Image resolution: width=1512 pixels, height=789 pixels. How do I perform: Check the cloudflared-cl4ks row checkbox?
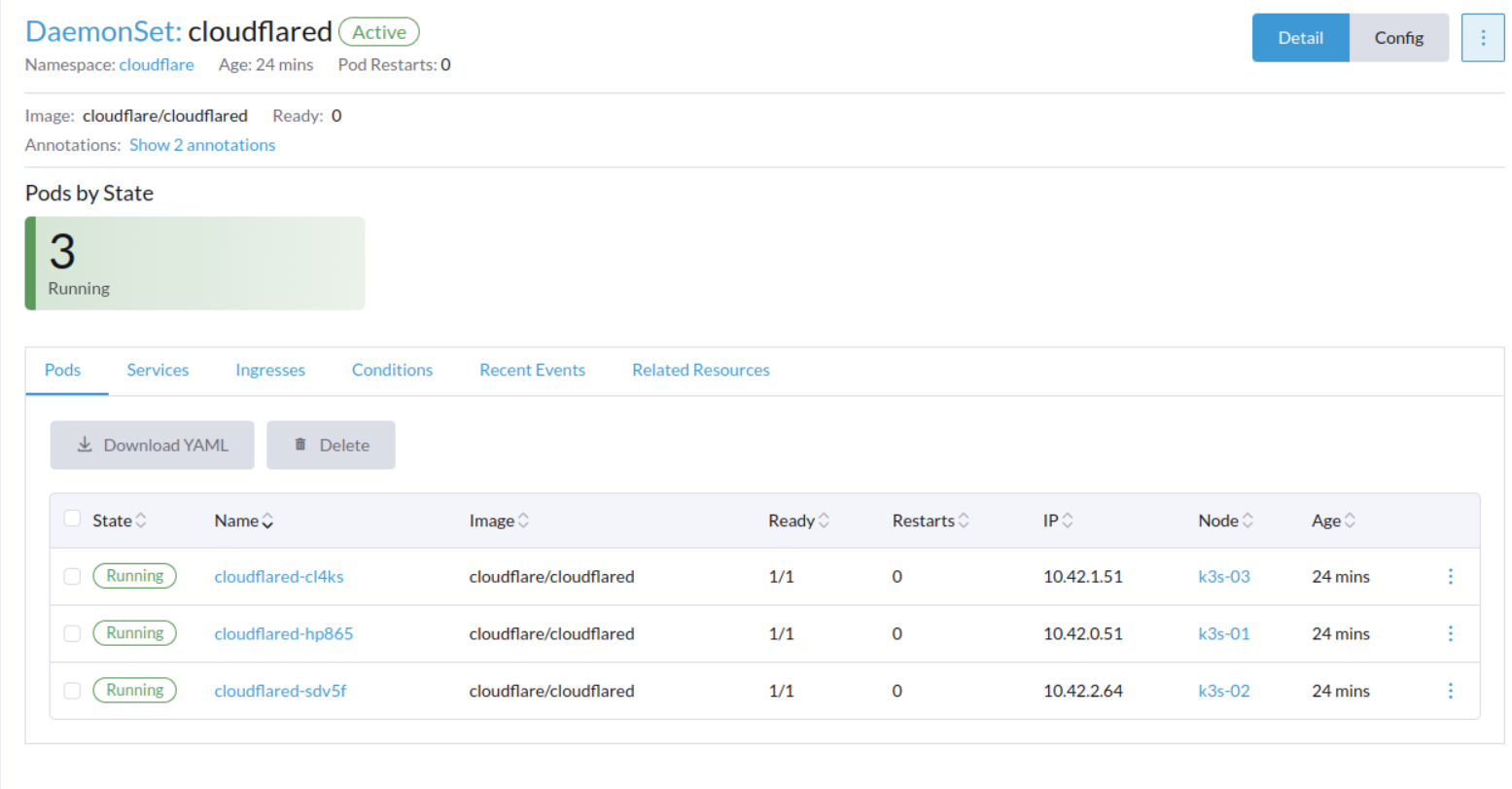click(72, 576)
